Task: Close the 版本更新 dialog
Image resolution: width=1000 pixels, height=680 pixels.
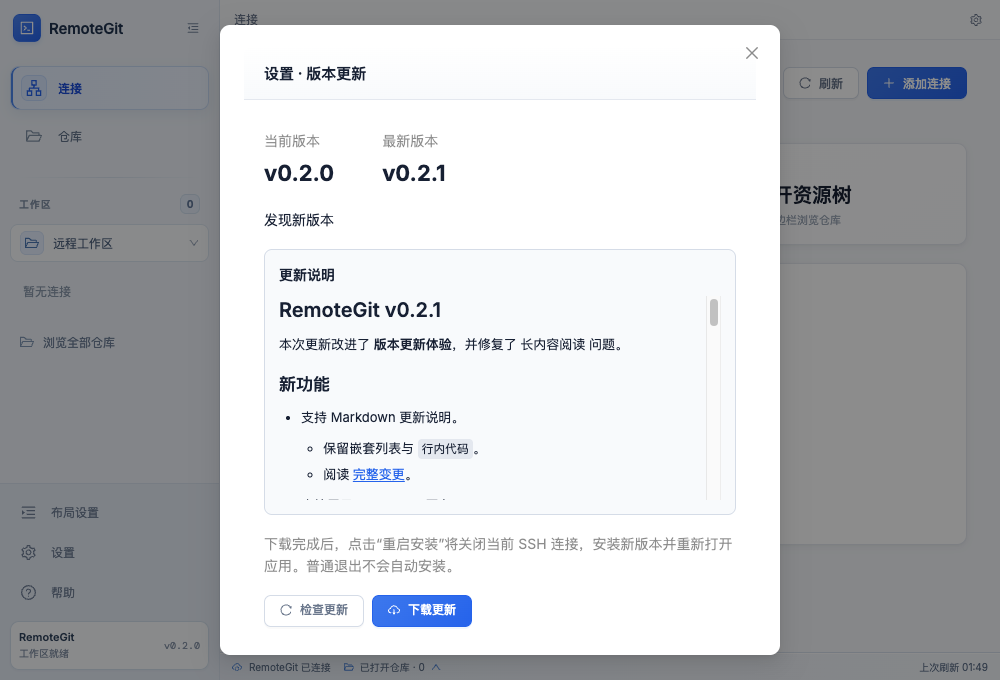Action: (752, 53)
